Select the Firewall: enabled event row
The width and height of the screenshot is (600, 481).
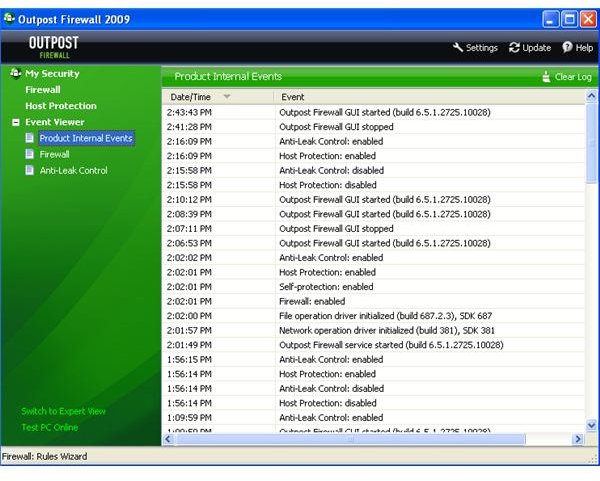[x=373, y=301]
